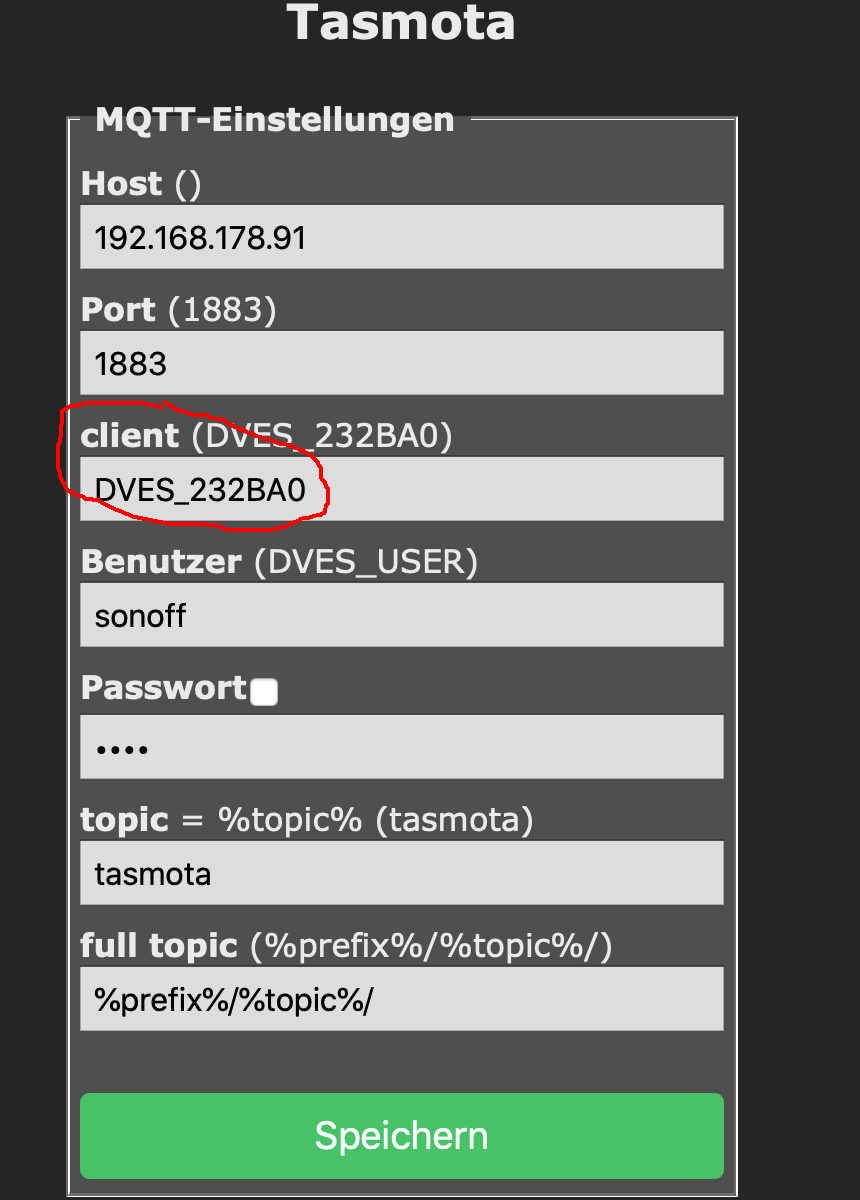
Task: Click the MQTT-Einstellungen section legend
Action: click(274, 120)
